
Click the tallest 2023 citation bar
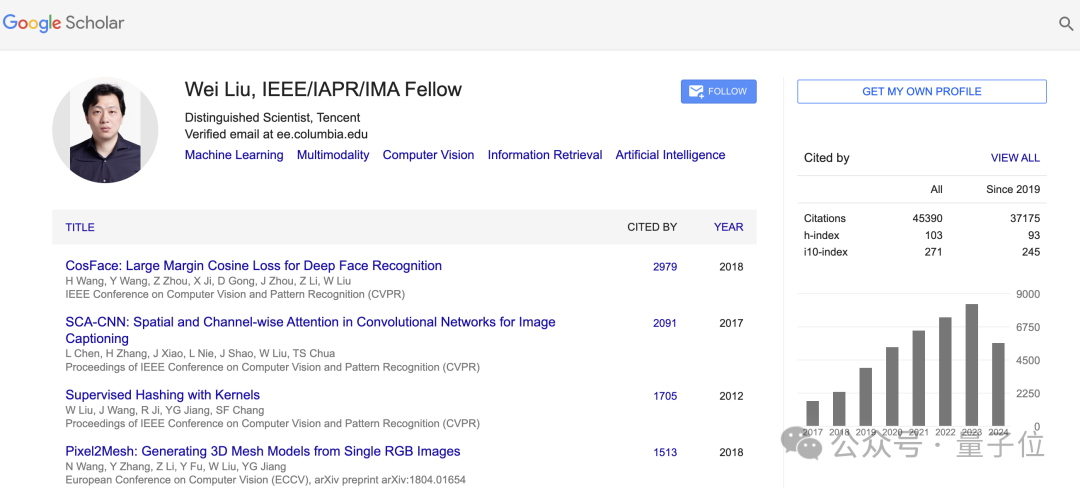971,365
